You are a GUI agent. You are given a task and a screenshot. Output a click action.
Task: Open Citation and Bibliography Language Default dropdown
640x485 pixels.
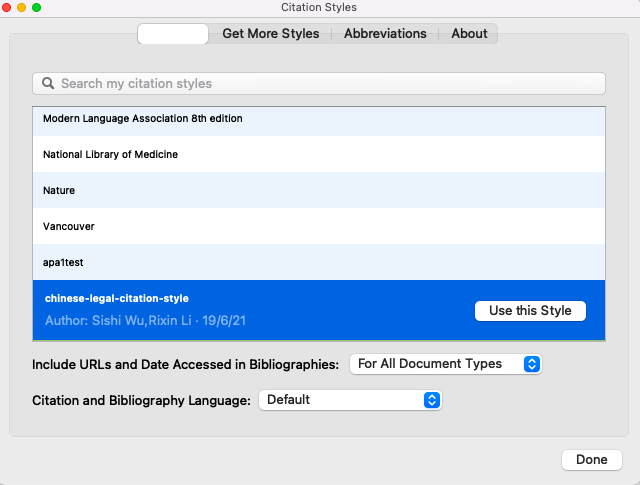tap(350, 400)
